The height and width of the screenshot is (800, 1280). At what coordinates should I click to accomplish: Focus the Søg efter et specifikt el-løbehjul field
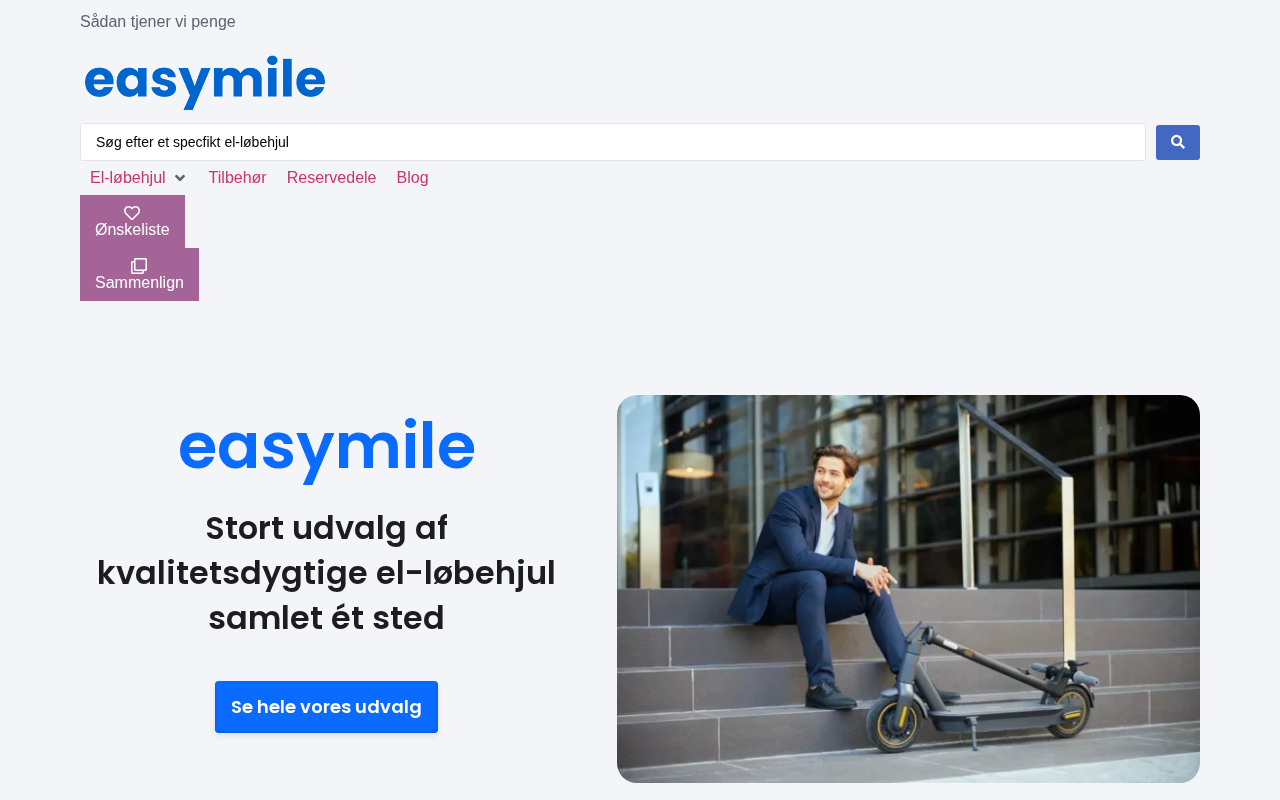(x=613, y=142)
